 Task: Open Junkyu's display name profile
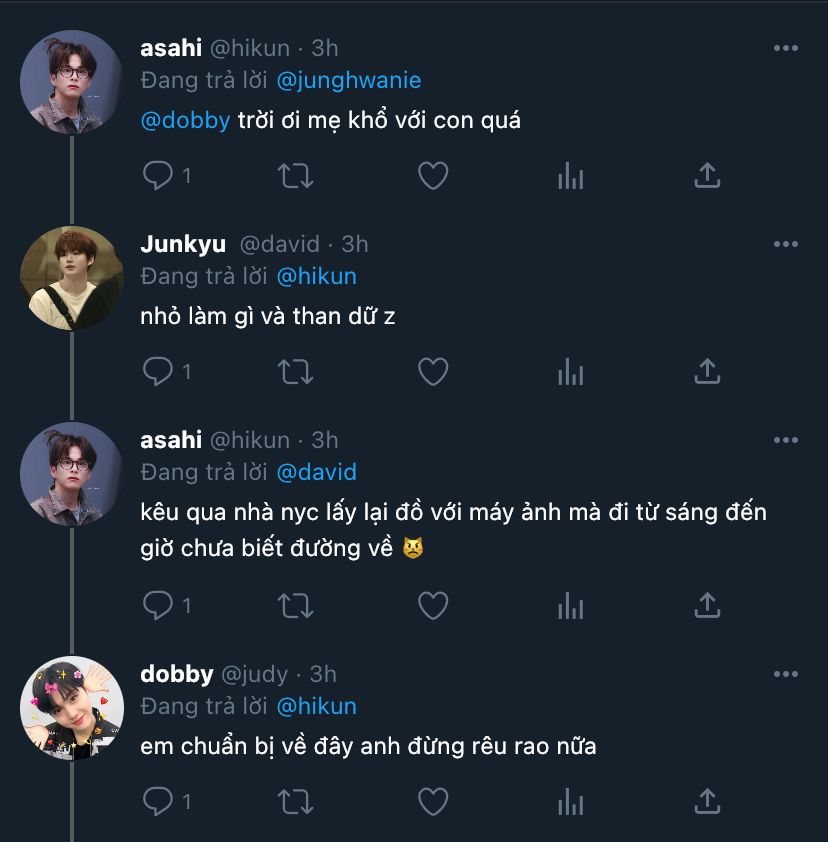tap(183, 245)
